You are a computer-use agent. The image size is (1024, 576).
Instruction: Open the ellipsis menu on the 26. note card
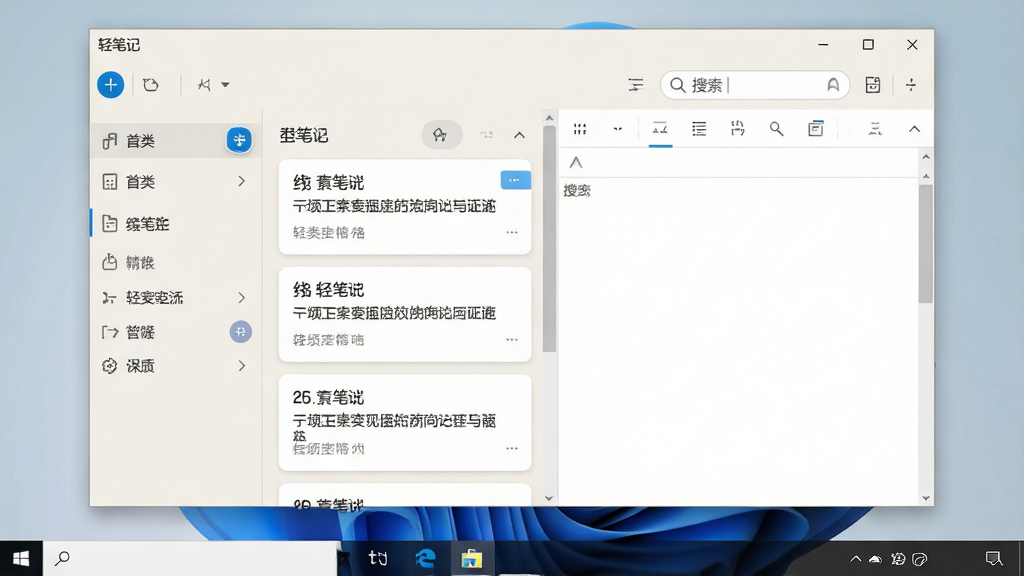click(511, 449)
